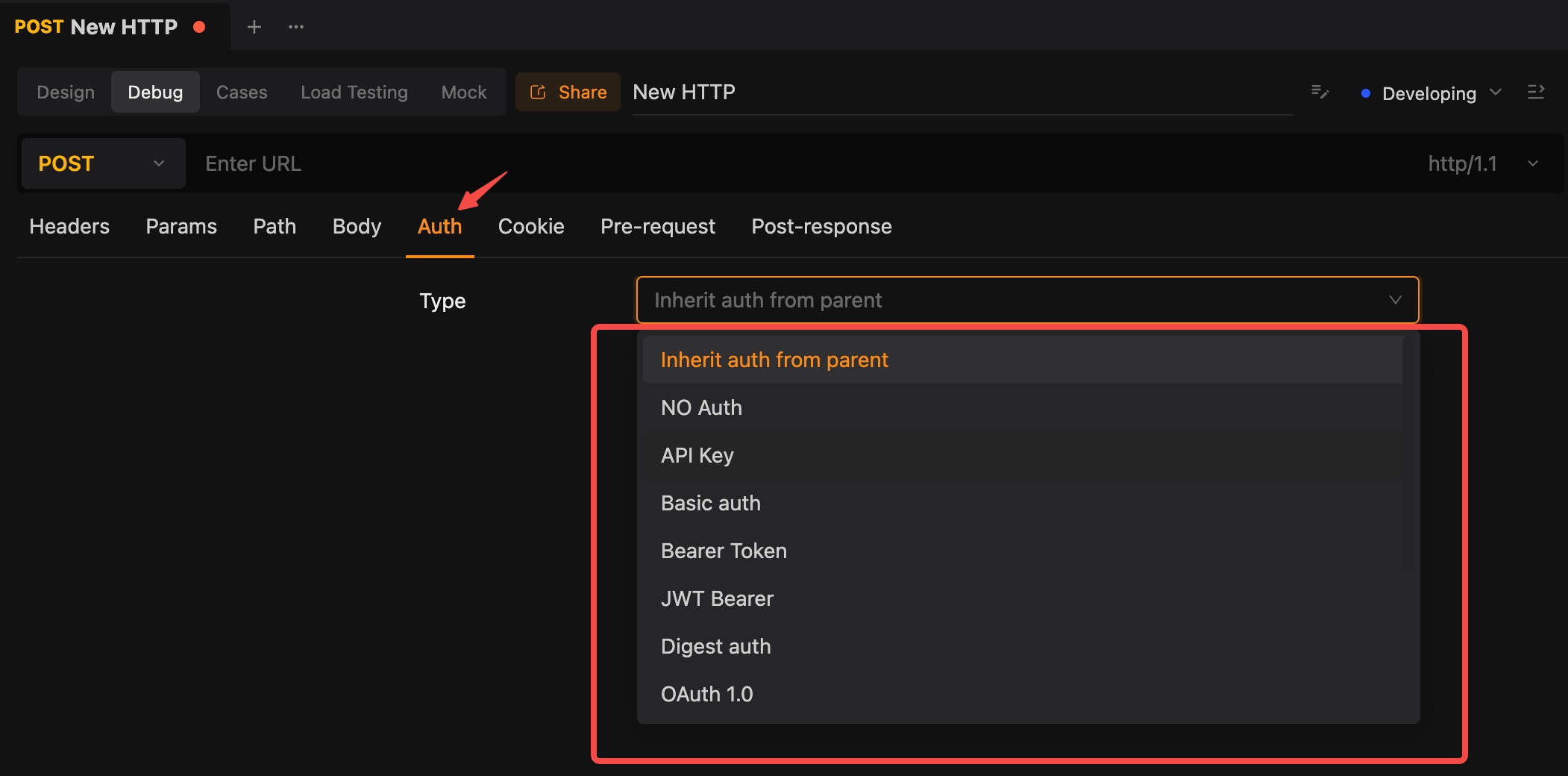Choose the OAuth 1.0 option
1568x776 pixels.
tap(1023, 694)
